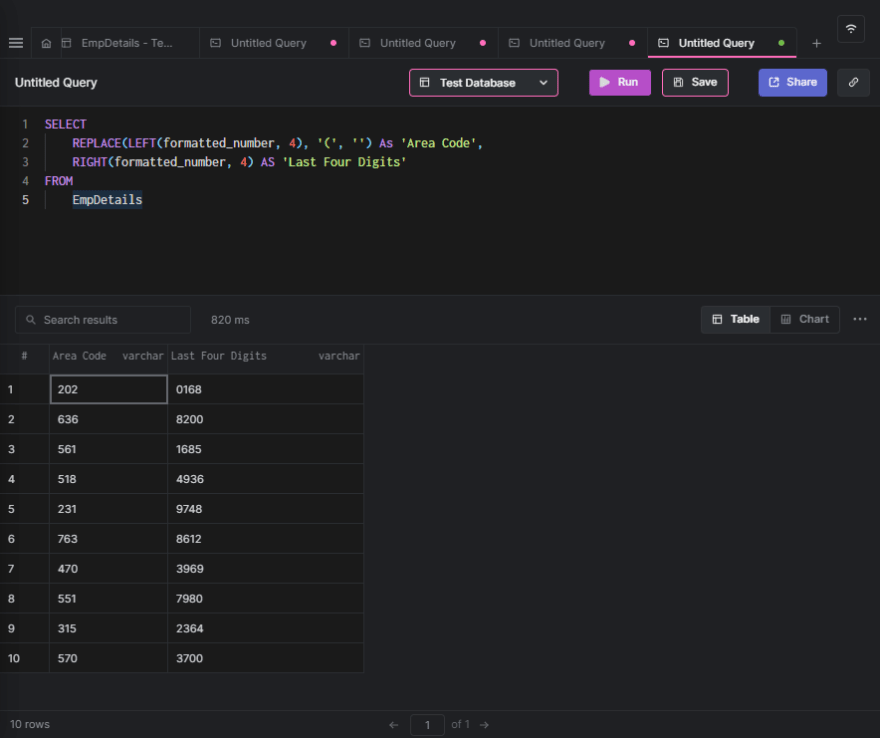Go to next results page arrow
The width and height of the screenshot is (880, 738).
tap(484, 725)
